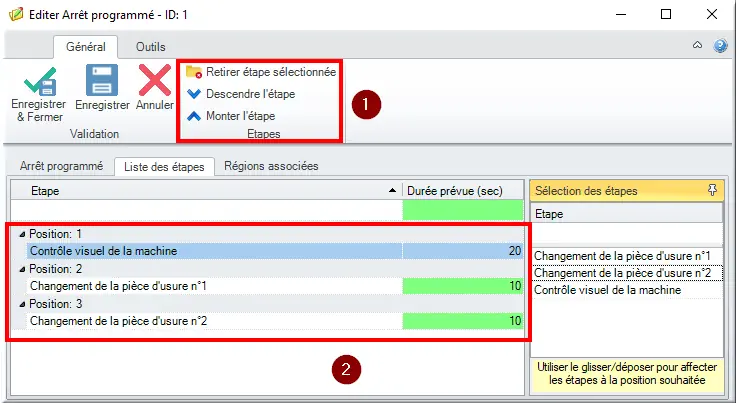
Task: Click the Sélection des étapes panel title
Action: [x=586, y=191]
